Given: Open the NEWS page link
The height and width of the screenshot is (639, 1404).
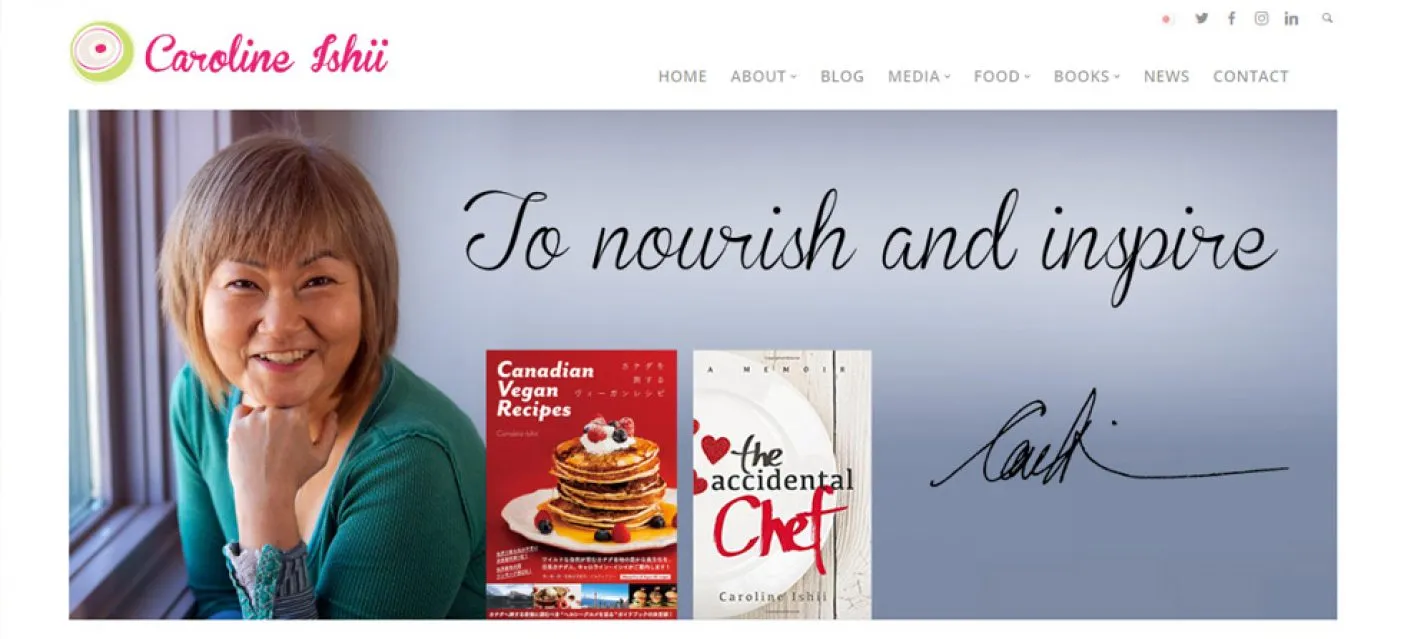Looking at the screenshot, I should pyautogui.click(x=1166, y=76).
